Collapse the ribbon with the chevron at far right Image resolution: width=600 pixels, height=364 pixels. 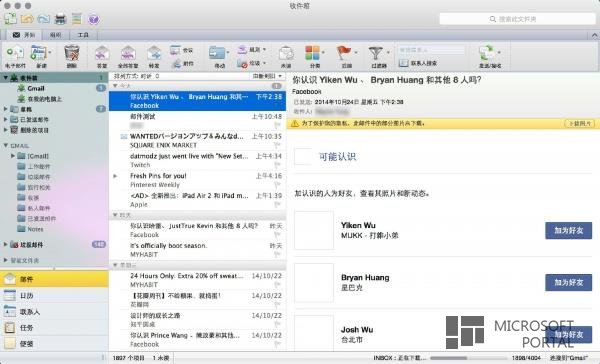(x=595, y=36)
